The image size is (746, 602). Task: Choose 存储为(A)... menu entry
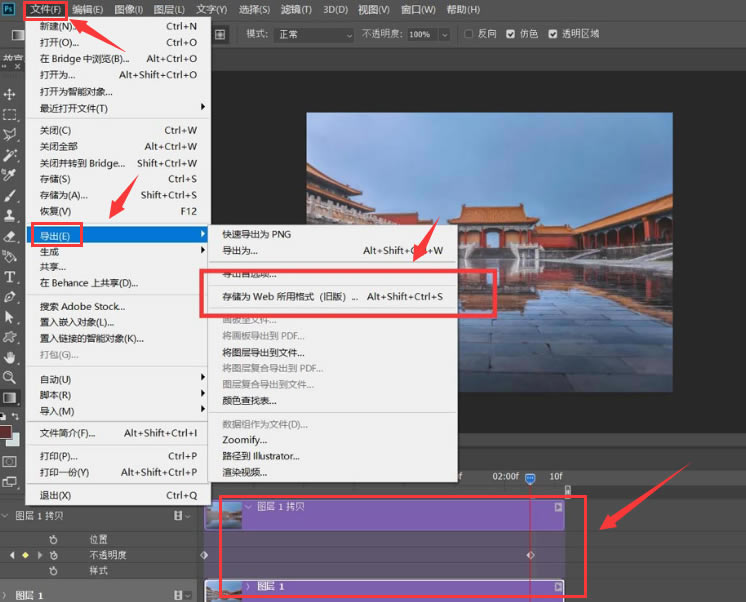point(118,195)
